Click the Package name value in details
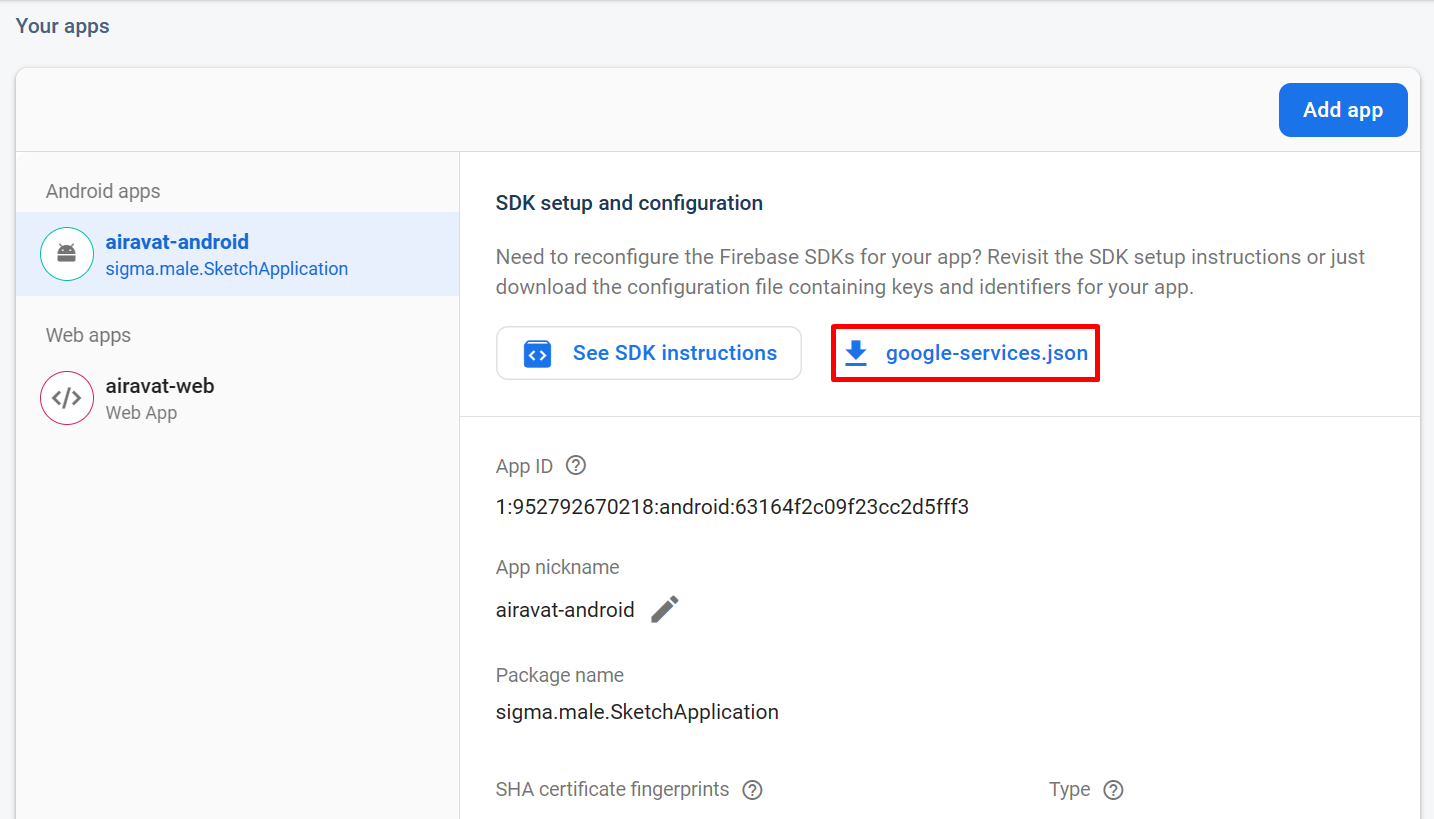 (637, 713)
